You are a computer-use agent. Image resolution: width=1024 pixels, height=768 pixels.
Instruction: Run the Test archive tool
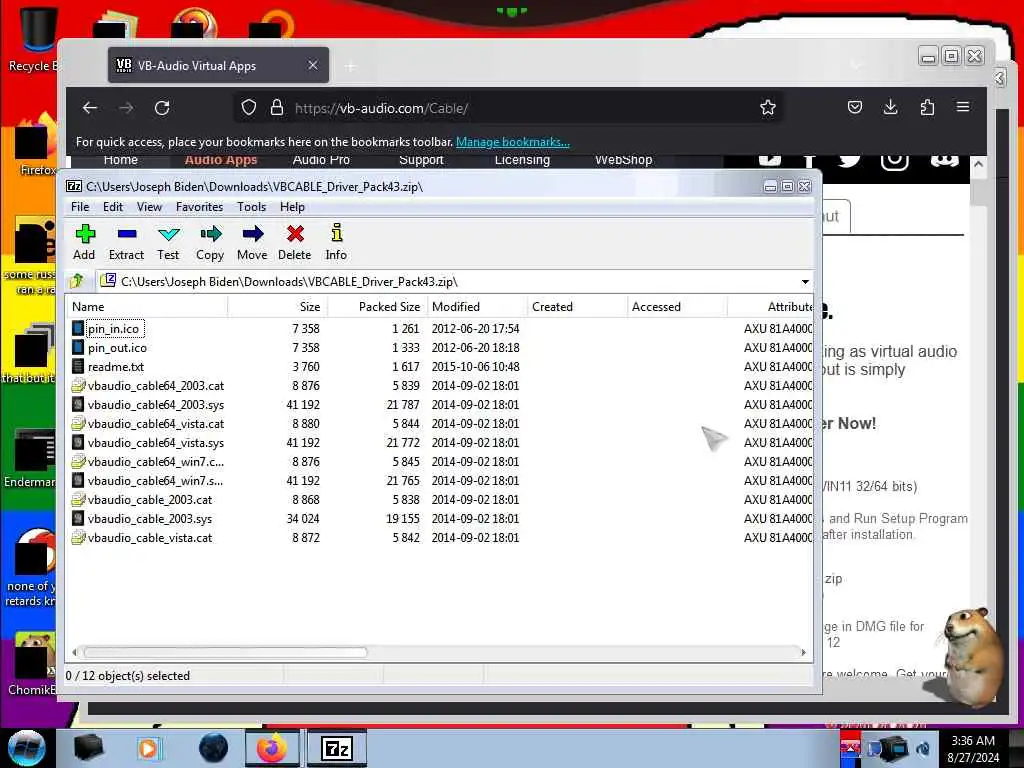[168, 242]
